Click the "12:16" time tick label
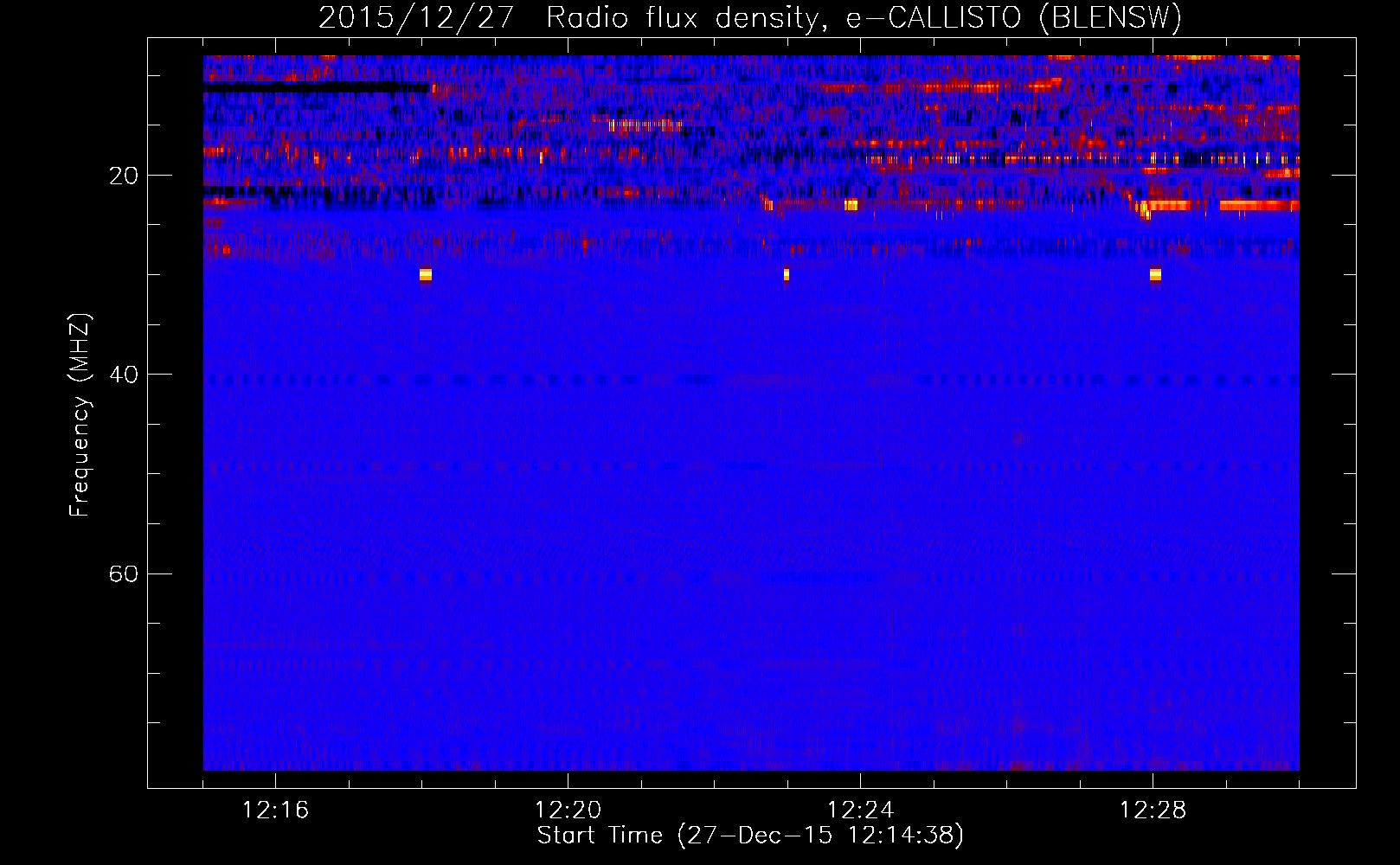1400x865 pixels. 275,810
